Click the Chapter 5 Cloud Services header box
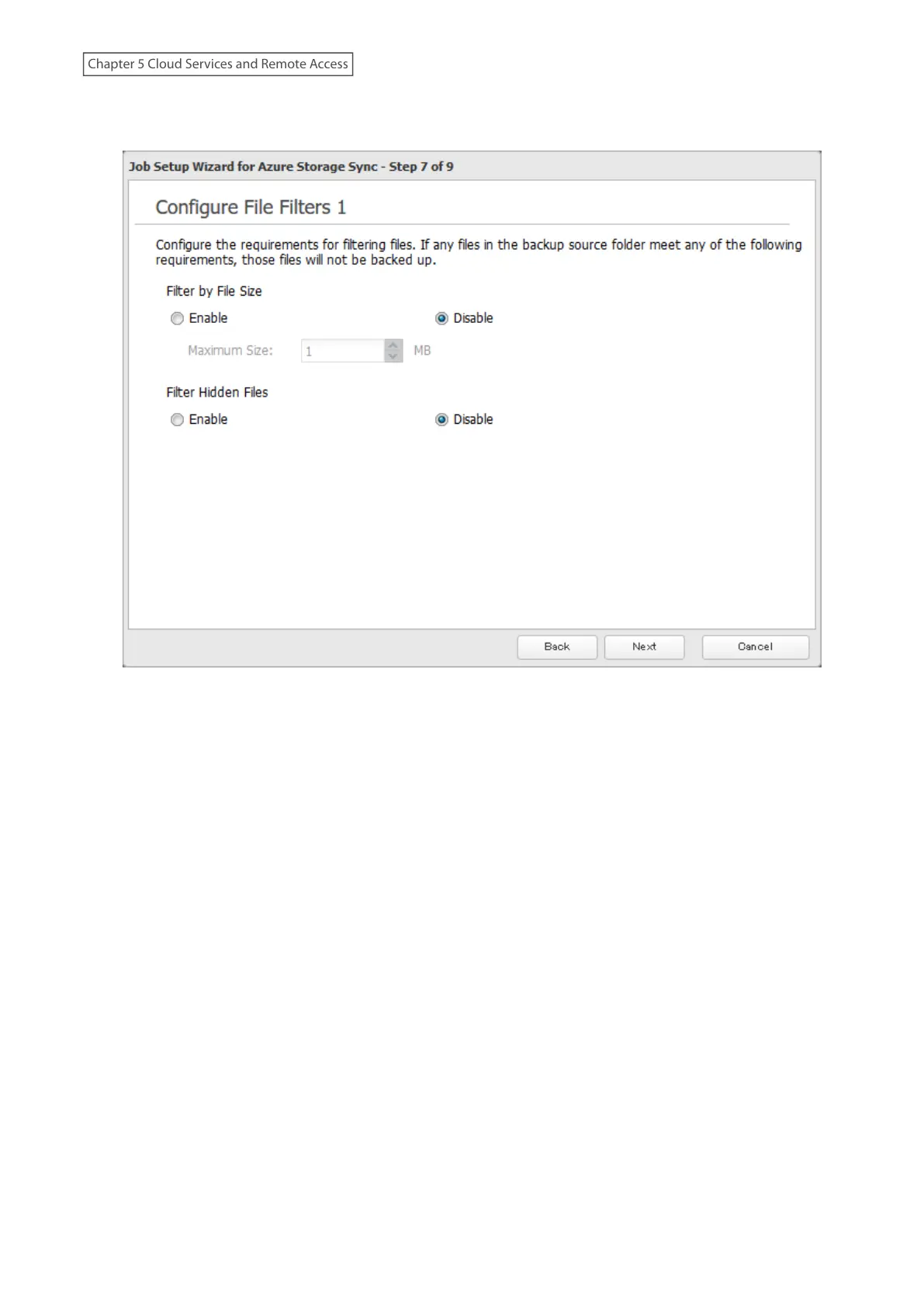924x1307 pixels. point(218,64)
